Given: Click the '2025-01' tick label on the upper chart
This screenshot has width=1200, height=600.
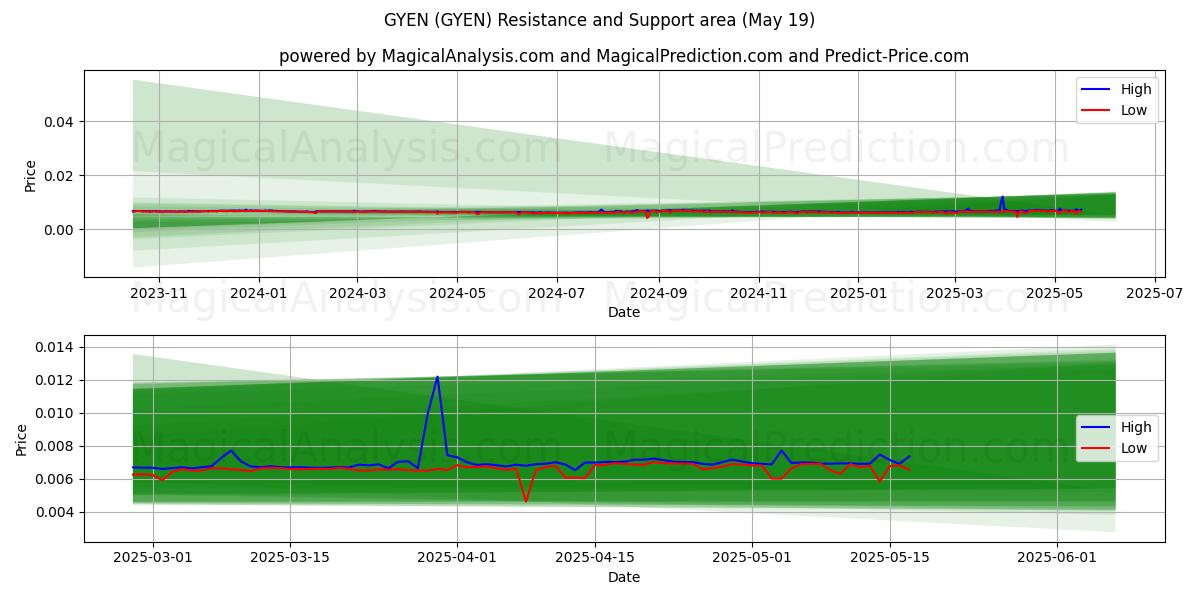Looking at the screenshot, I should (858, 294).
